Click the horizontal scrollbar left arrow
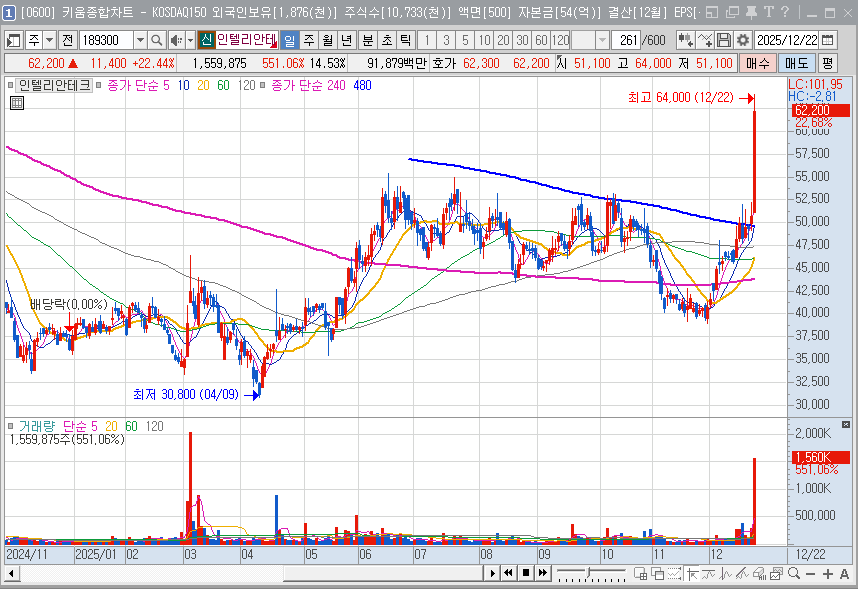858x589 pixels. [11, 574]
